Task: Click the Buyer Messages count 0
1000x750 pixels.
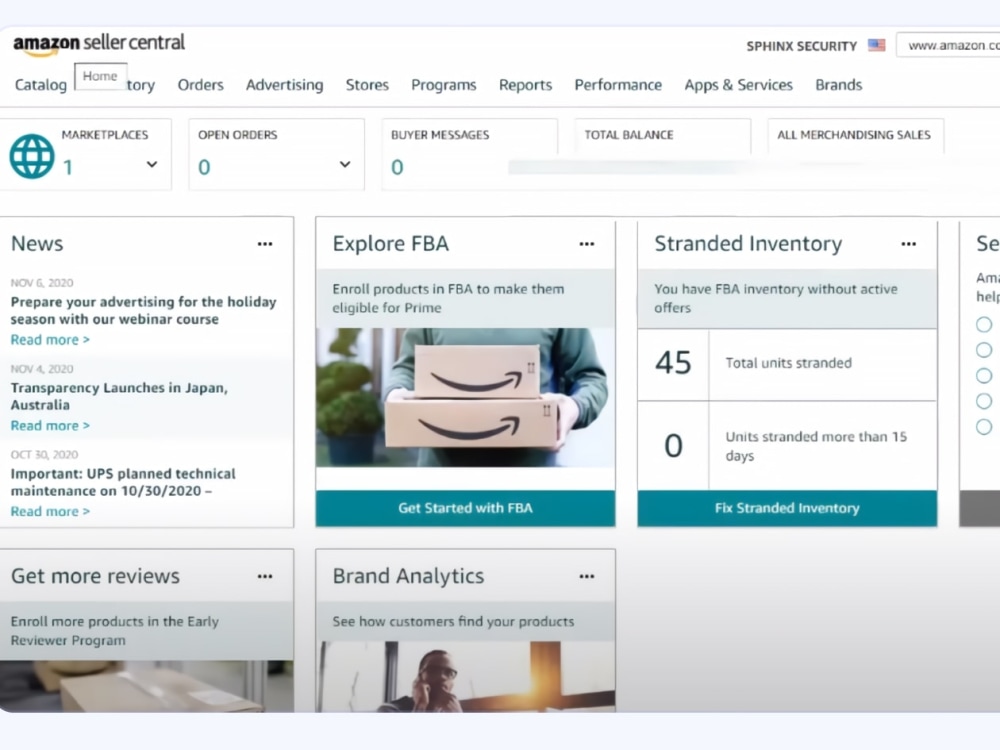Action: click(397, 167)
